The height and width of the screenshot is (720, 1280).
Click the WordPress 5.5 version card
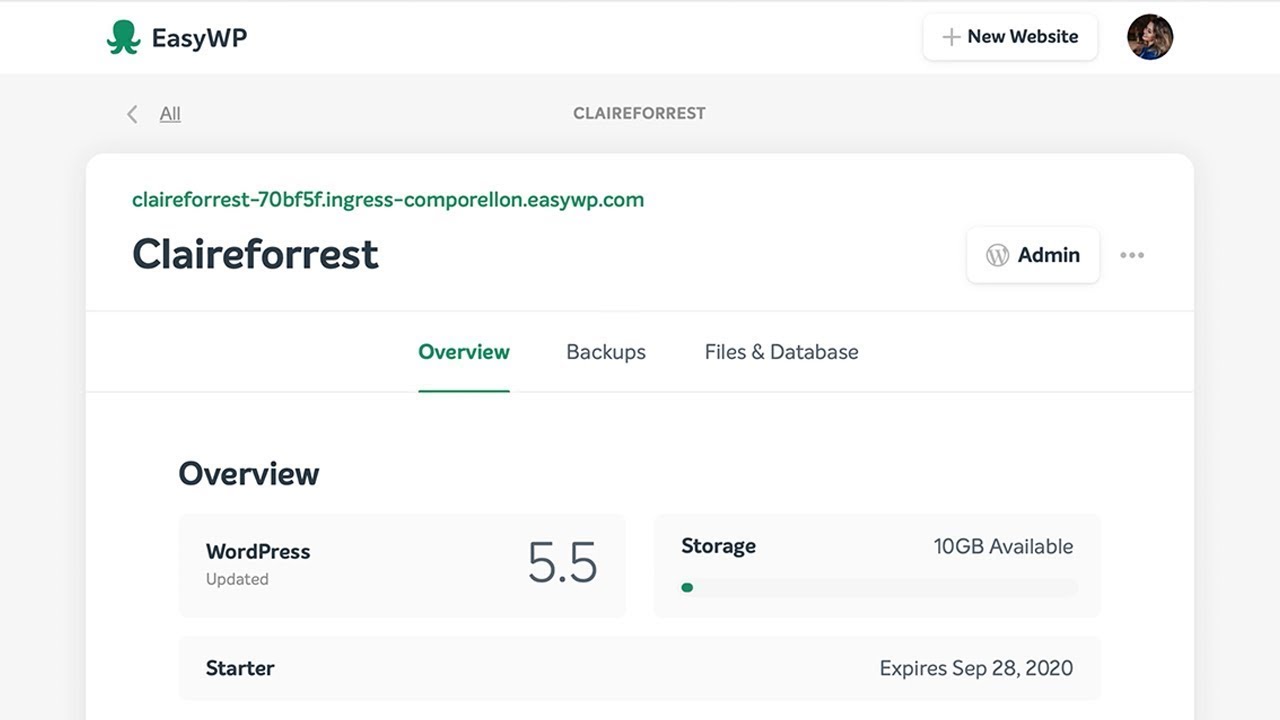tap(402, 565)
